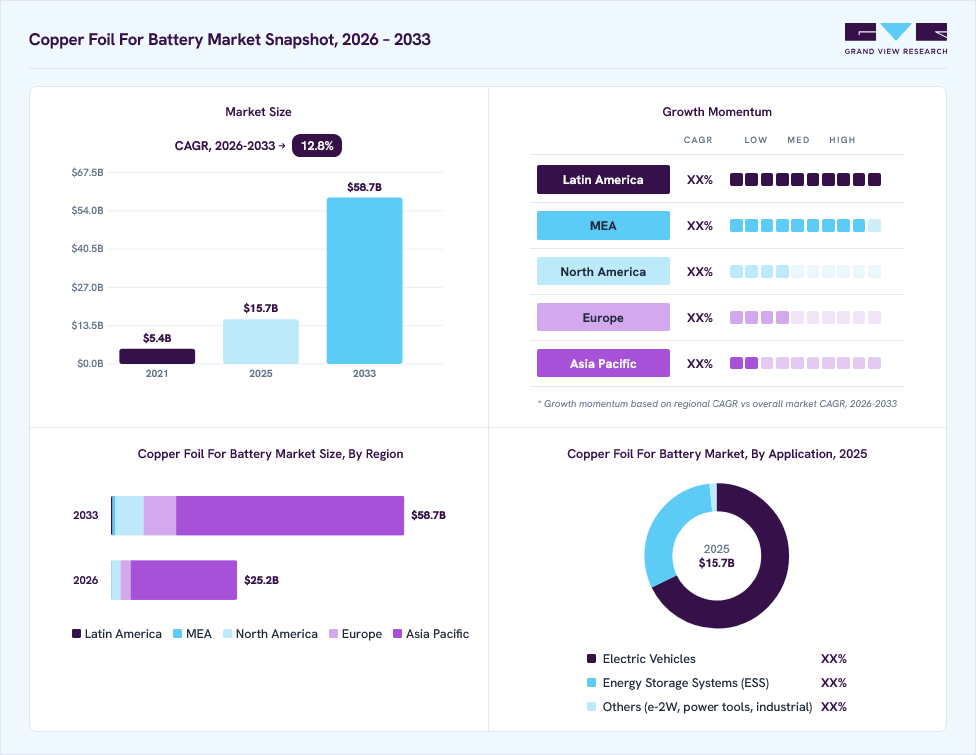Click the $5.4B label above 2021 bar
The width and height of the screenshot is (976, 755).
click(157, 338)
